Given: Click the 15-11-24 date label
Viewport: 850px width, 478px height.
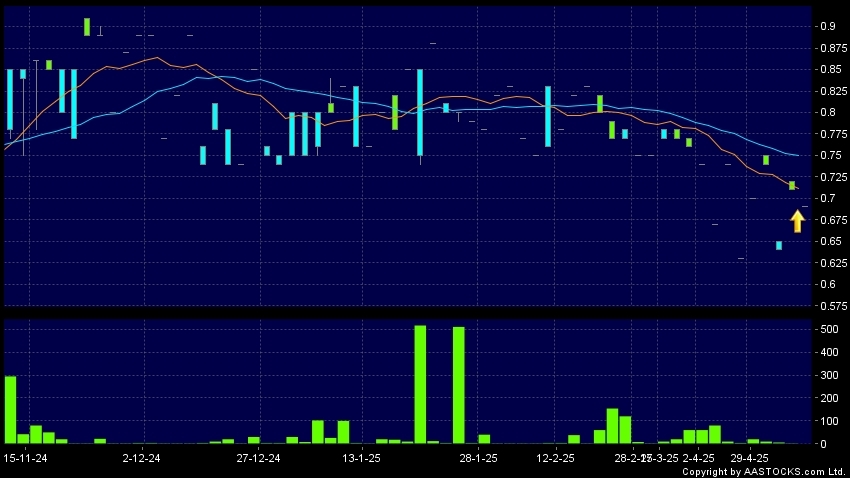Looking at the screenshot, I should click(25, 458).
